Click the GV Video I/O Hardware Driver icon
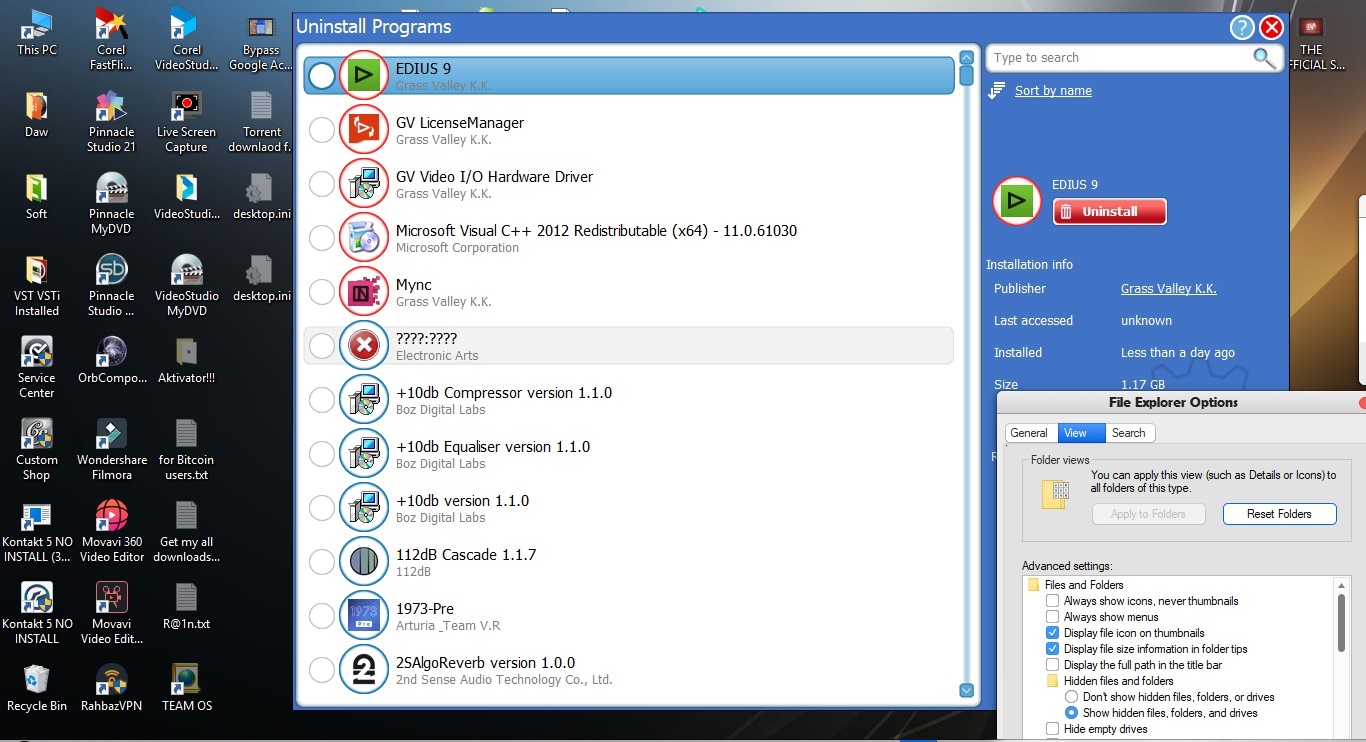This screenshot has height=742, width=1366. 364,184
